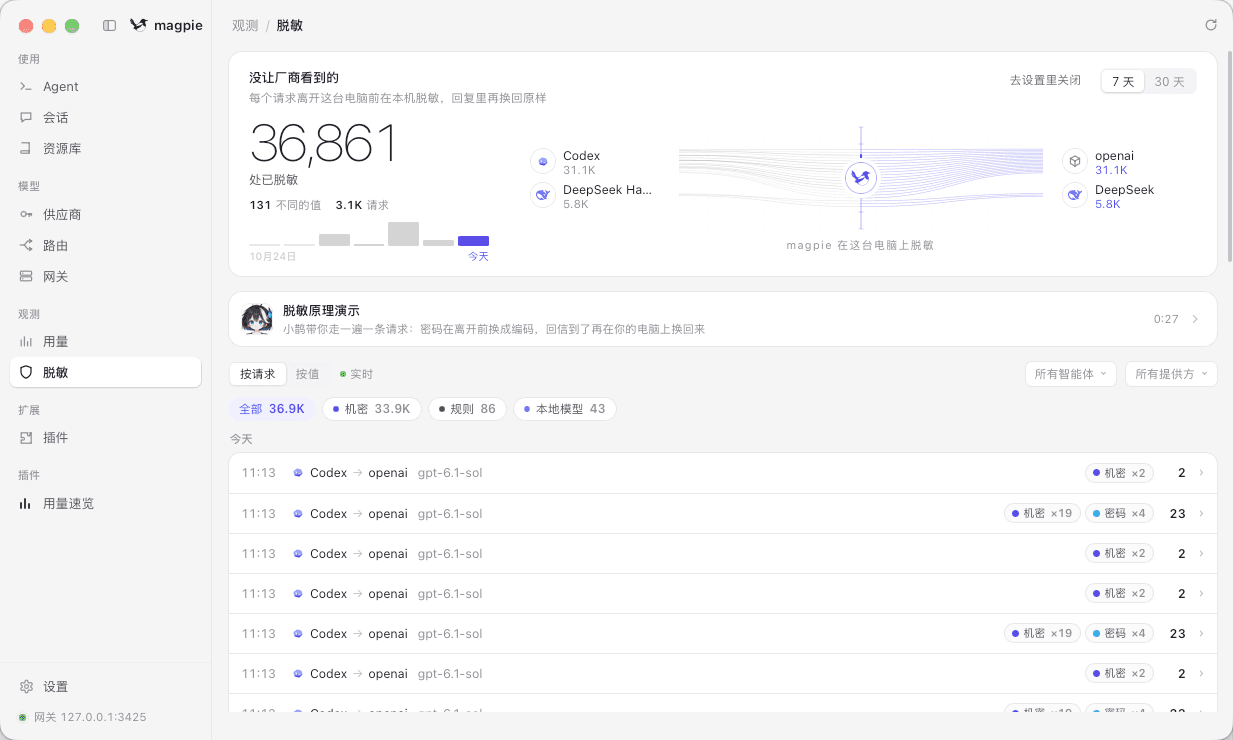The height and width of the screenshot is (740, 1233).
Task: Open 用量 usage page
Action: (105, 341)
